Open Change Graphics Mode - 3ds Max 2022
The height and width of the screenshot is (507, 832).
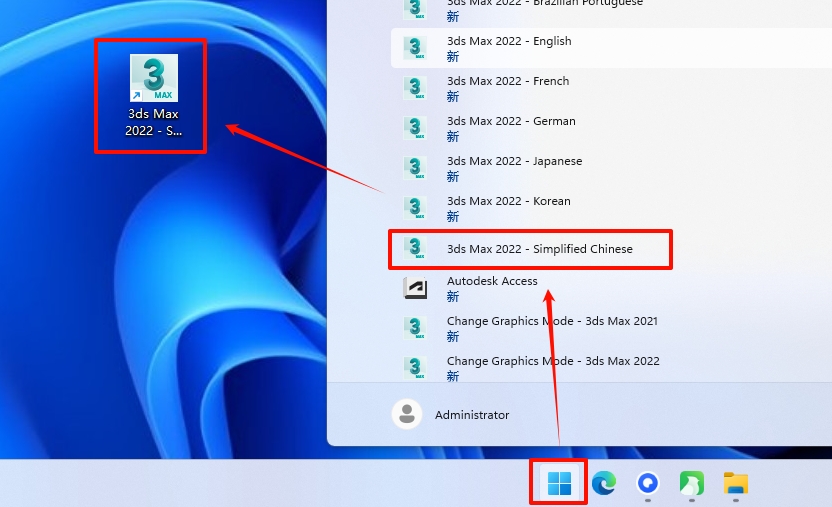(x=553, y=361)
